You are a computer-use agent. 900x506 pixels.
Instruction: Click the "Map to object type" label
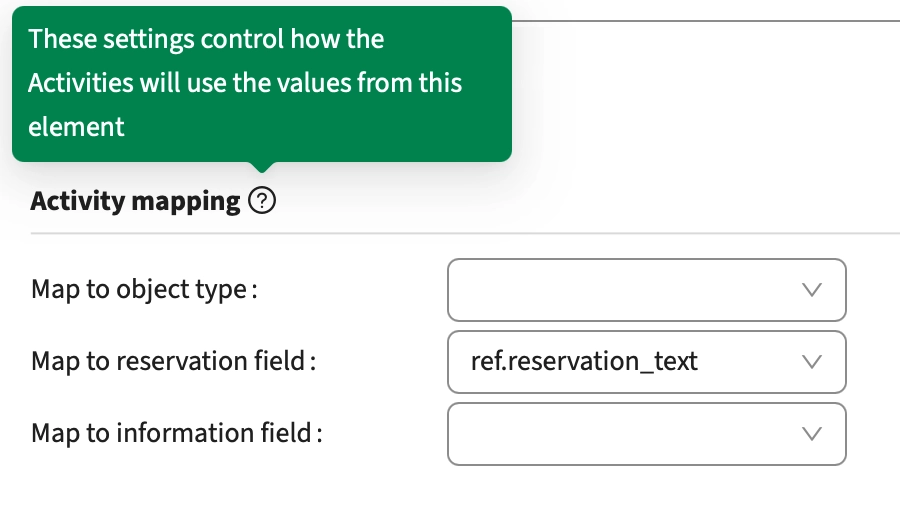144,290
